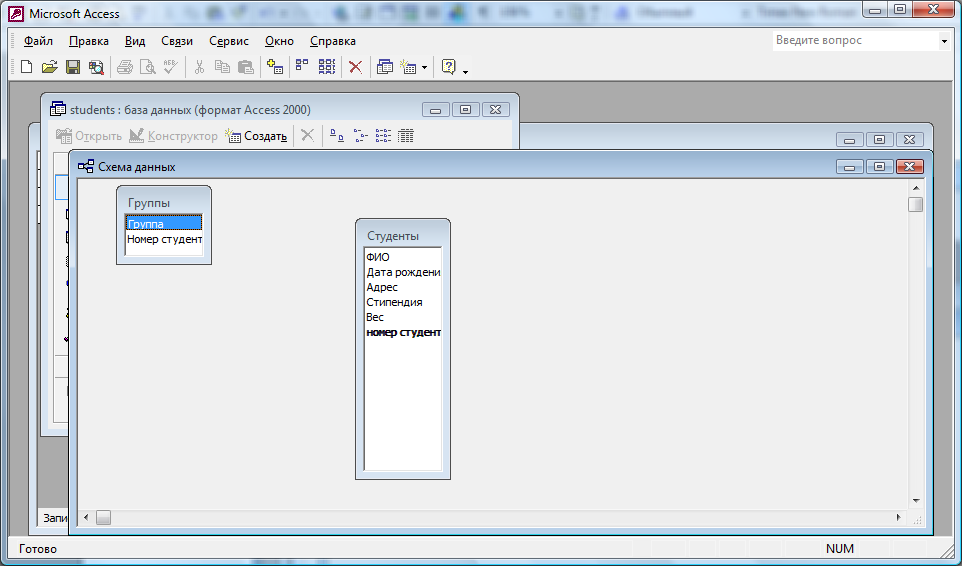Switch to List view in students window
This screenshot has height=566, width=962.
[383, 136]
